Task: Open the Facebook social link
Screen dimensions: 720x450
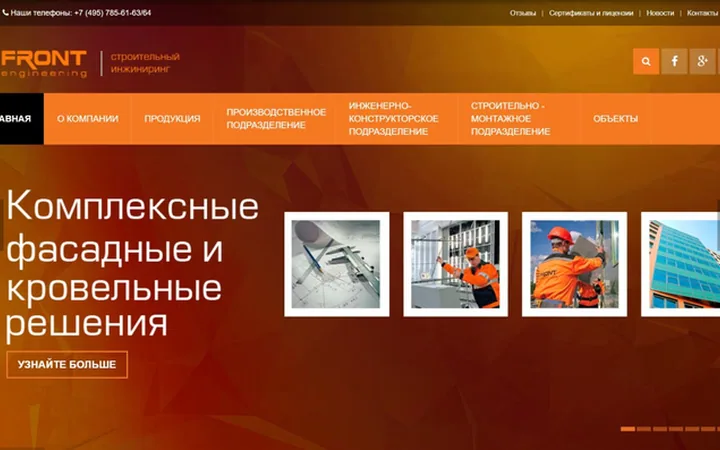Action: click(x=675, y=61)
